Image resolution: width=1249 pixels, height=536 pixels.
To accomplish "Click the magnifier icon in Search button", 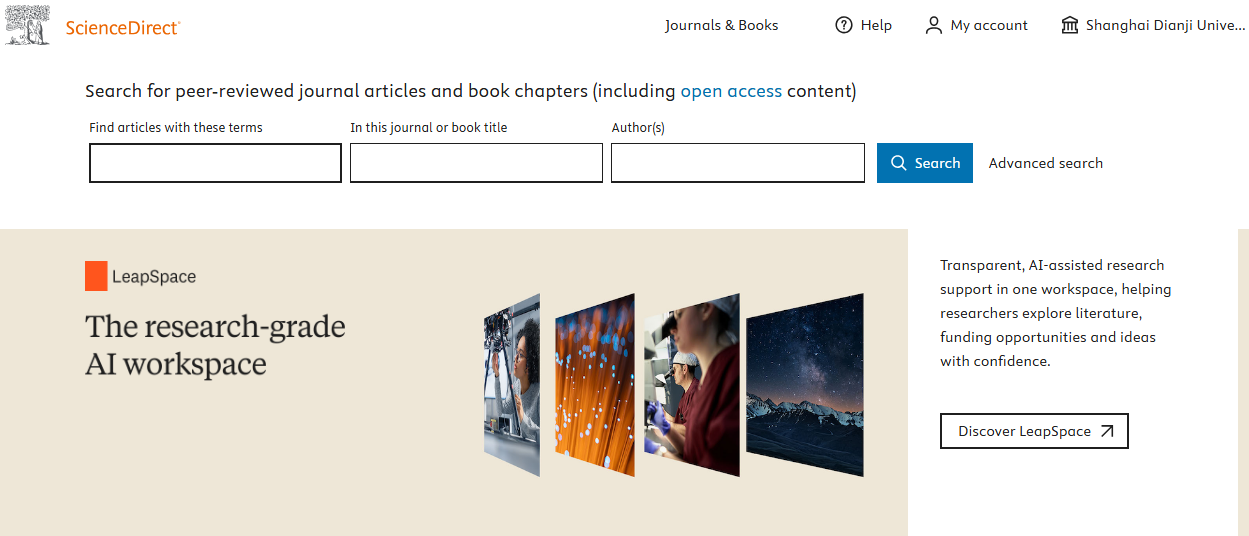I will (898, 163).
